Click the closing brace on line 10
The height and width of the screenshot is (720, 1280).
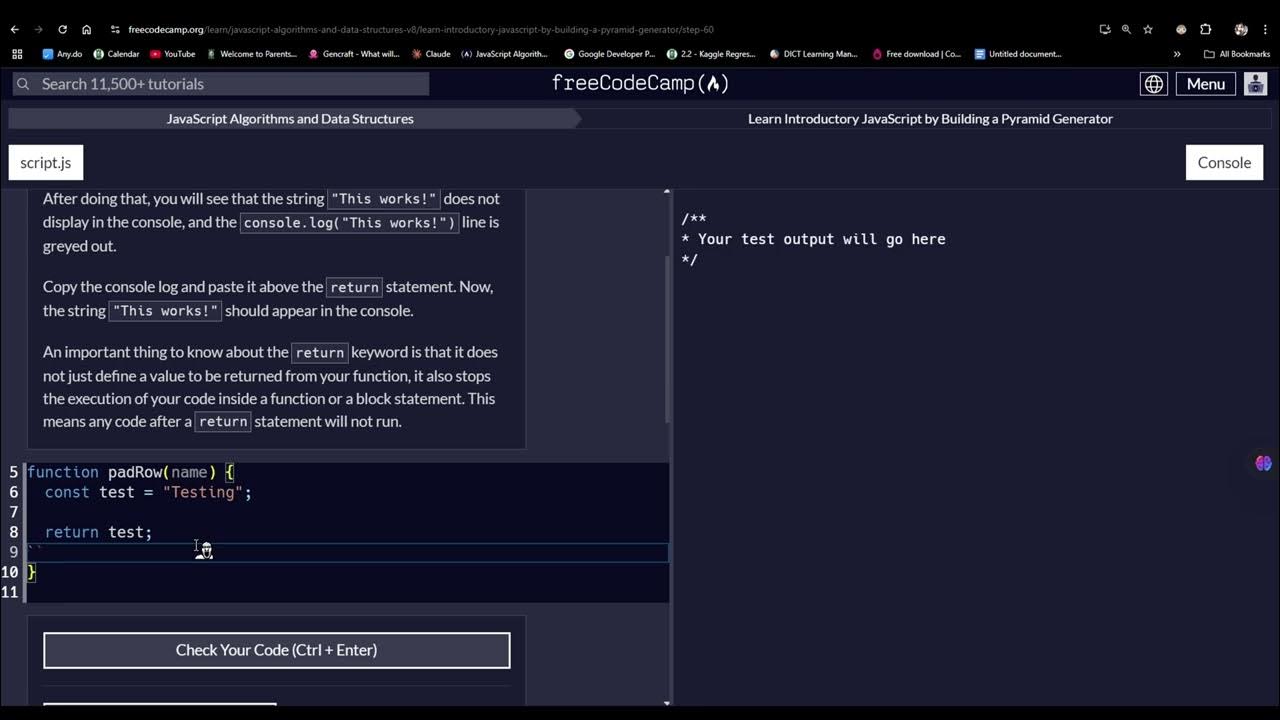[x=31, y=572]
